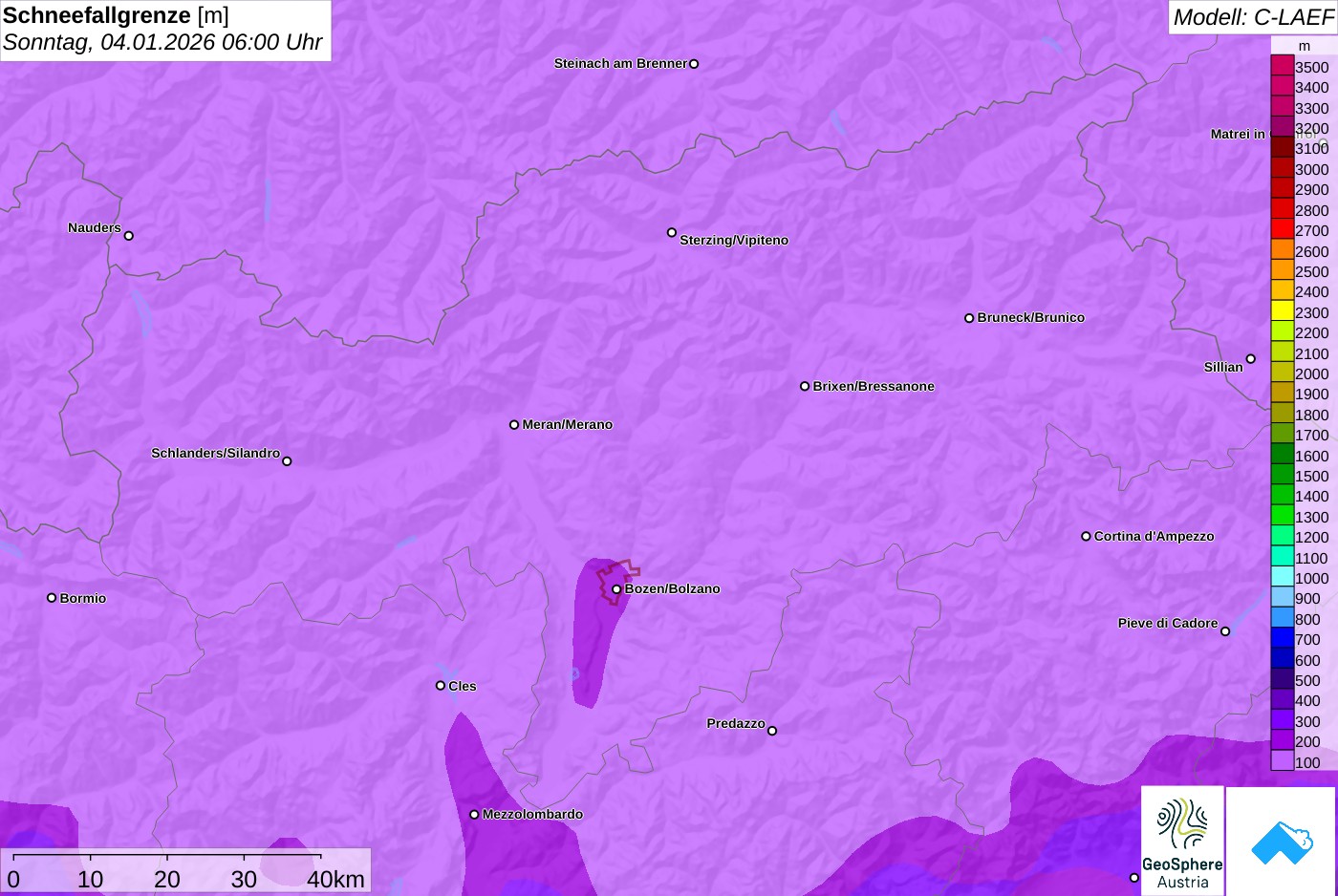Click the Predazzo marker dot
Image resolution: width=1338 pixels, height=896 pixels.
[772, 731]
